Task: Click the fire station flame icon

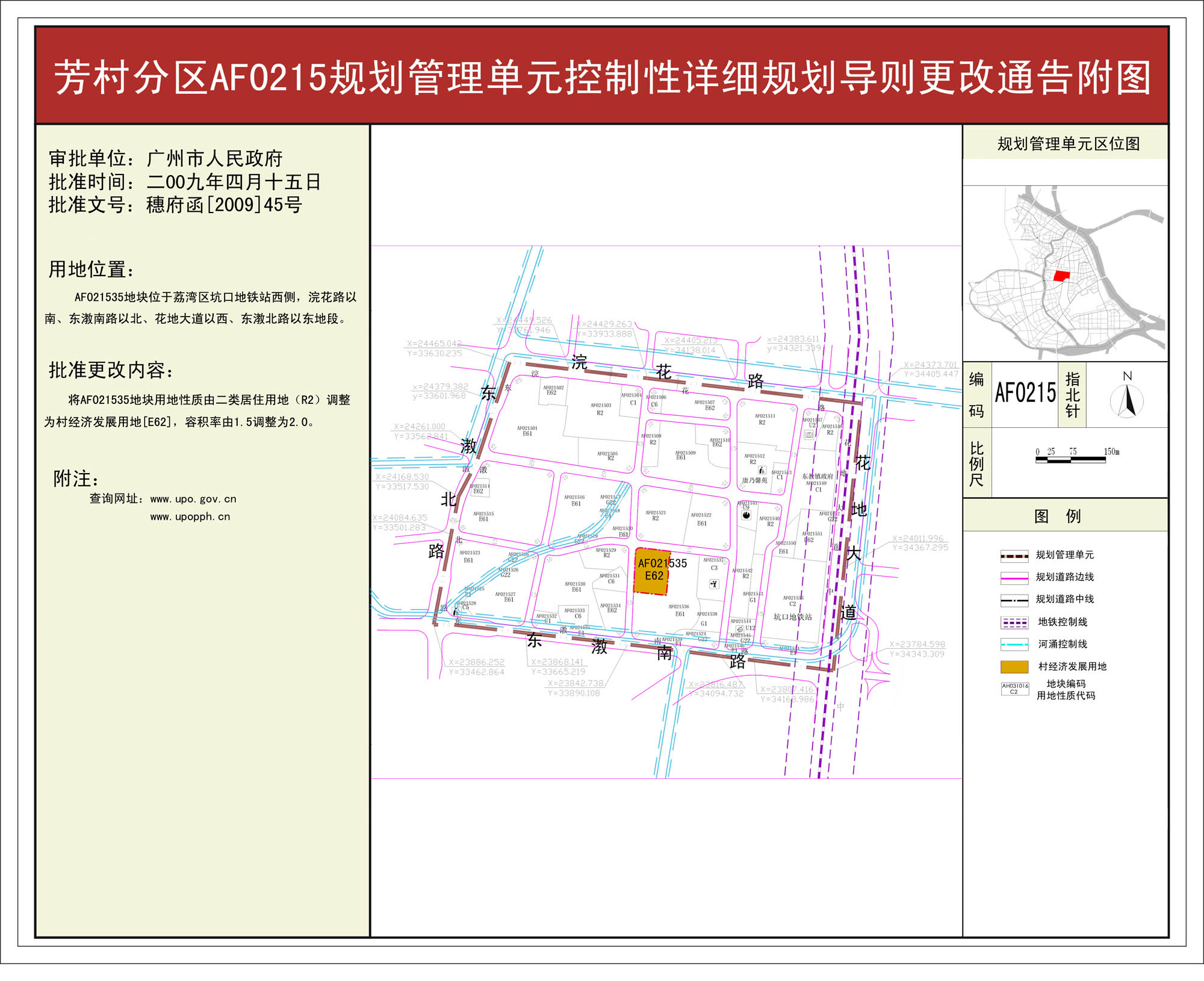Action: pyautogui.click(x=746, y=515)
